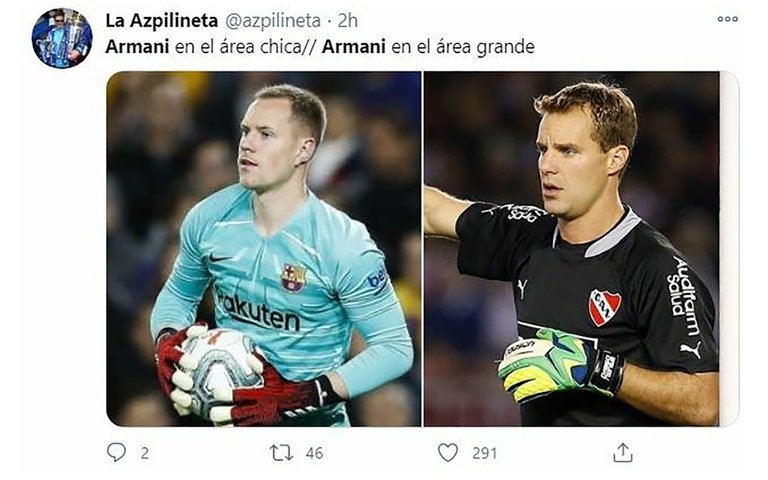Viewport: 768px width, 480px height.
Task: Click the white sliver at media's right edge
Action: [x=729, y=249]
